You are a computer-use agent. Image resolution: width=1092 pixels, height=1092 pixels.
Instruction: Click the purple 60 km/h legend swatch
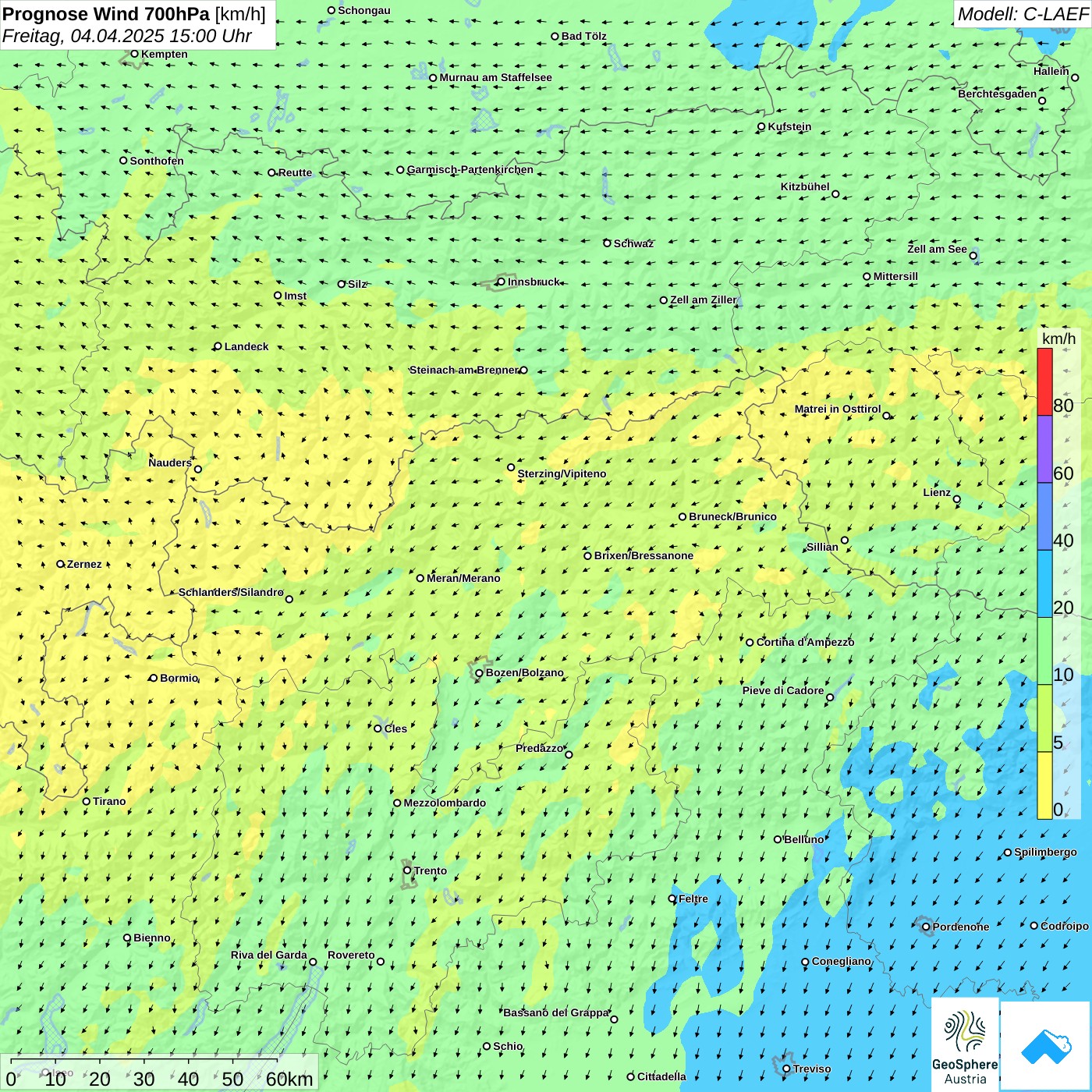click(1044, 449)
